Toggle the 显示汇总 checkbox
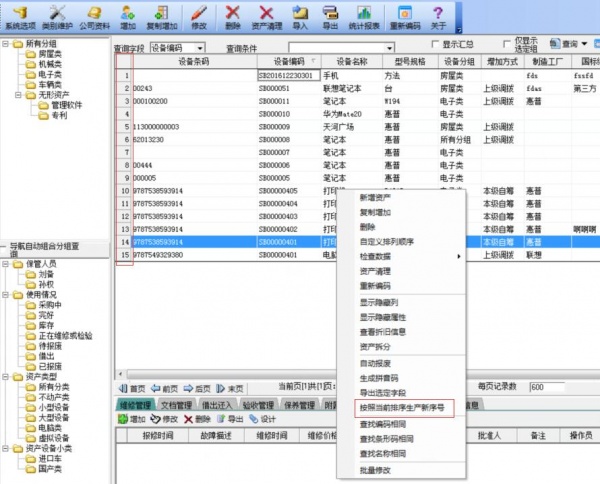Viewport: 600px width, 484px height. [435, 44]
